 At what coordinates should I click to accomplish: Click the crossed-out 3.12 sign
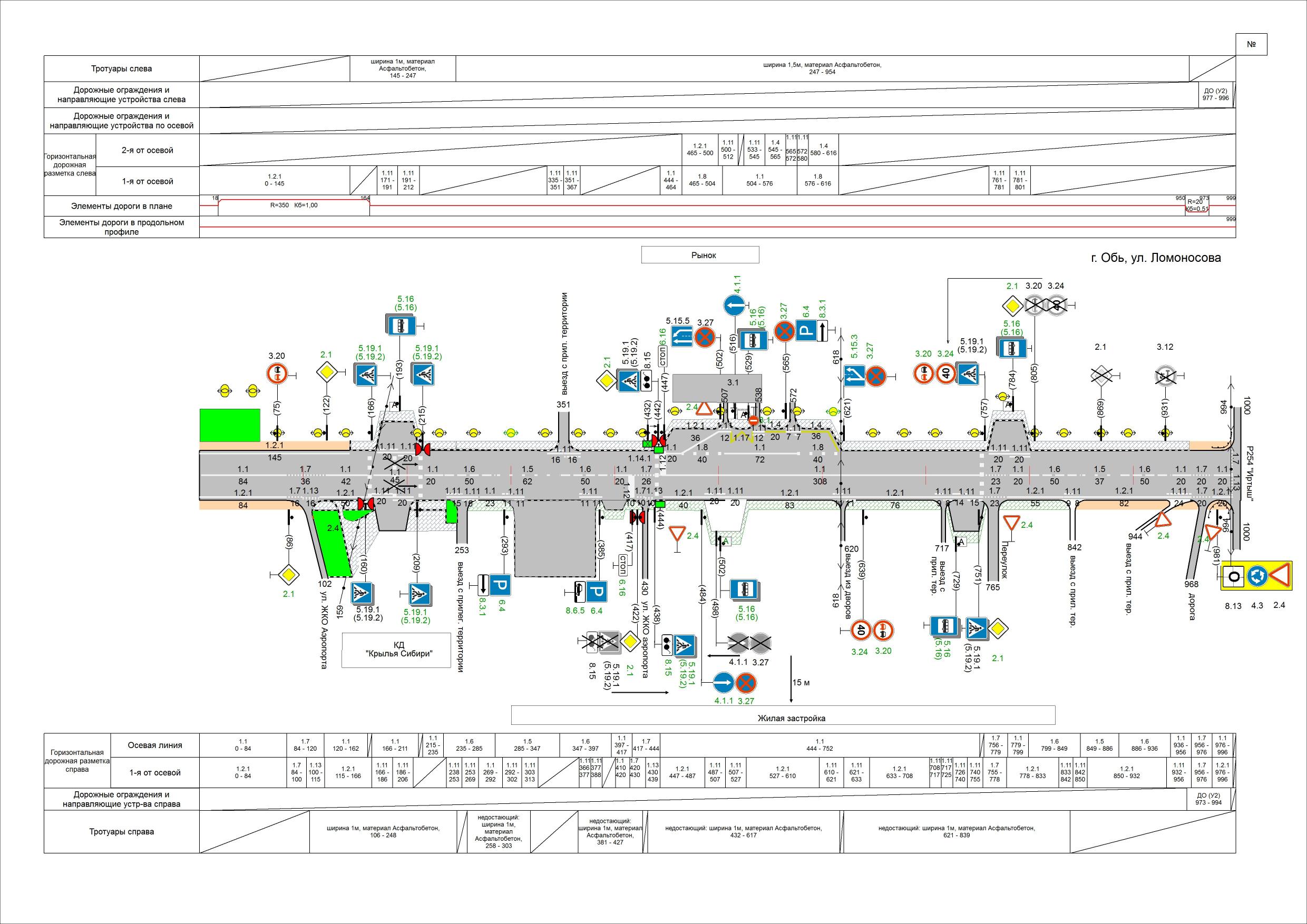click(x=1165, y=375)
